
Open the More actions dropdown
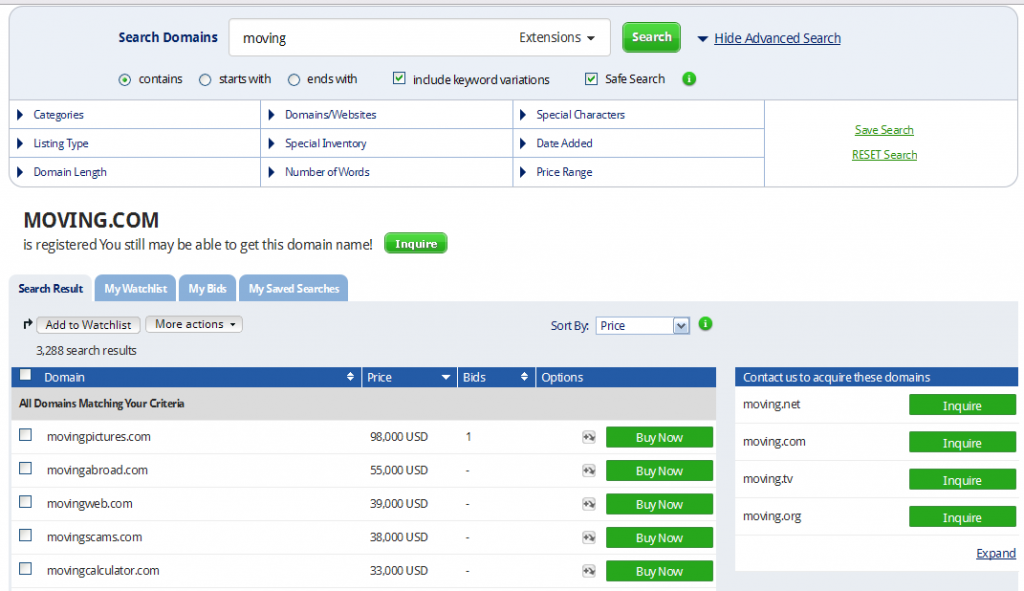(193, 324)
